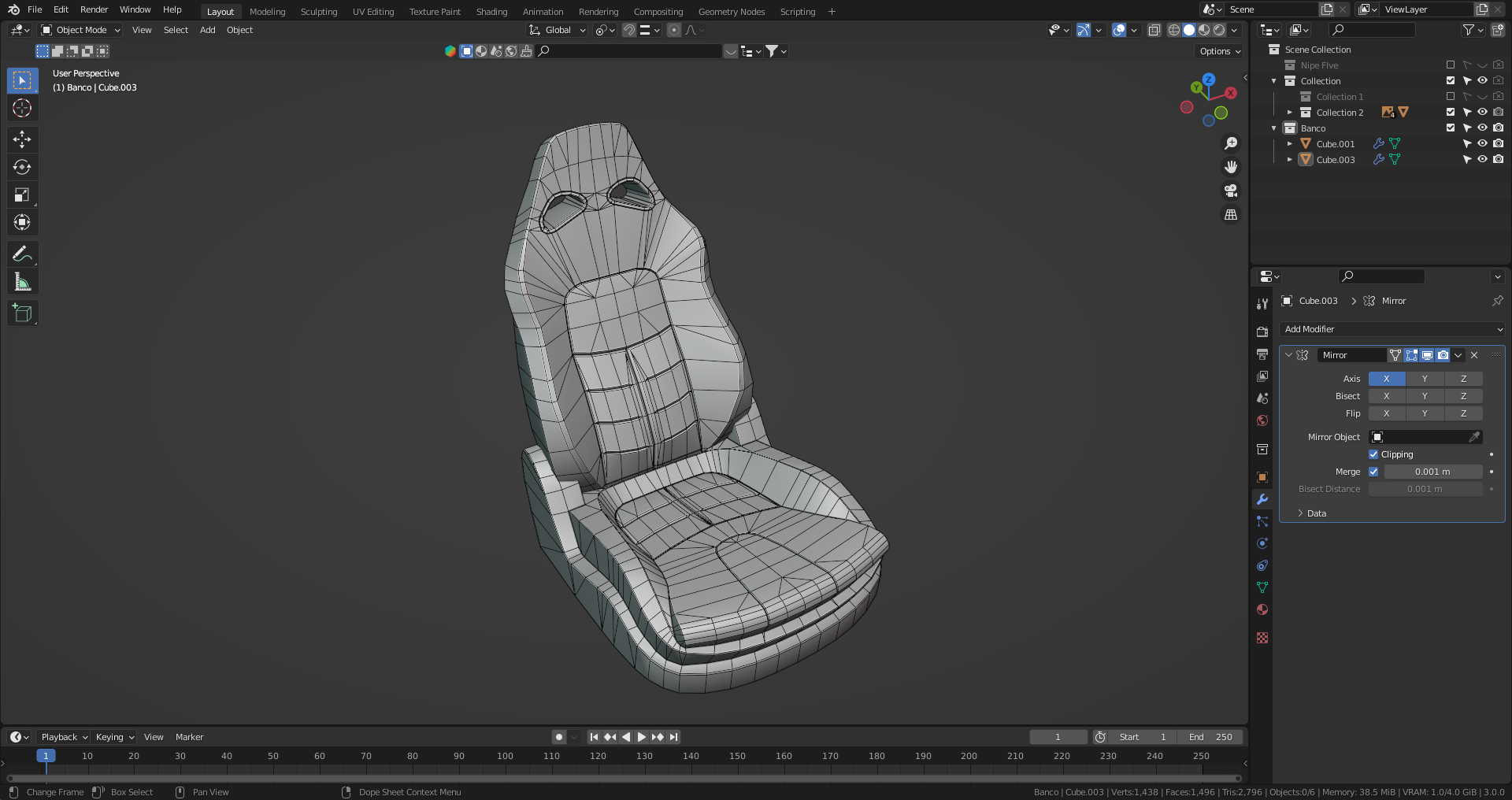Viewport: 1512px width, 800px height.
Task: Switch to rendered viewport shading
Action: coord(1219,30)
